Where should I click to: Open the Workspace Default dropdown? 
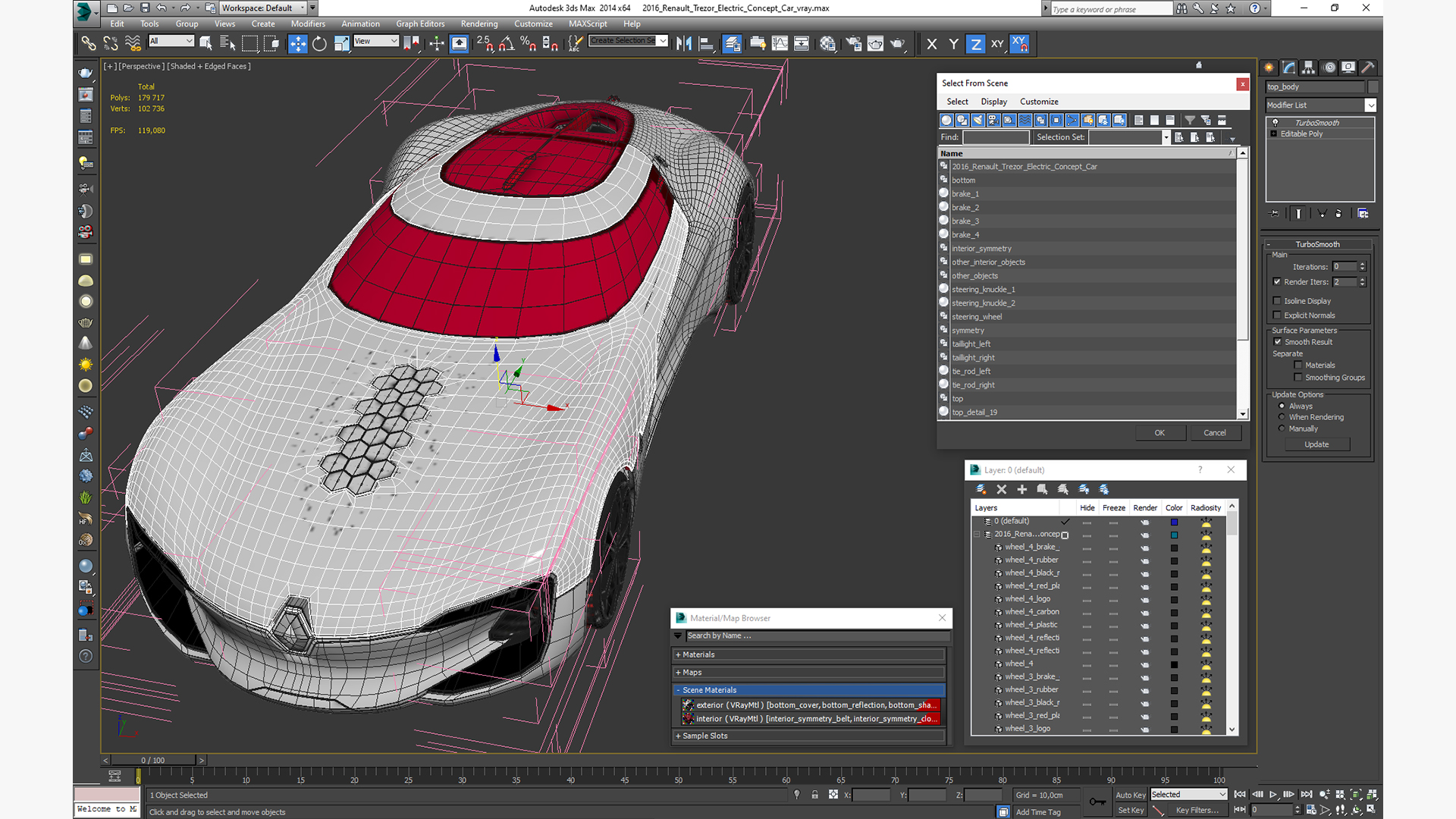pos(263,8)
